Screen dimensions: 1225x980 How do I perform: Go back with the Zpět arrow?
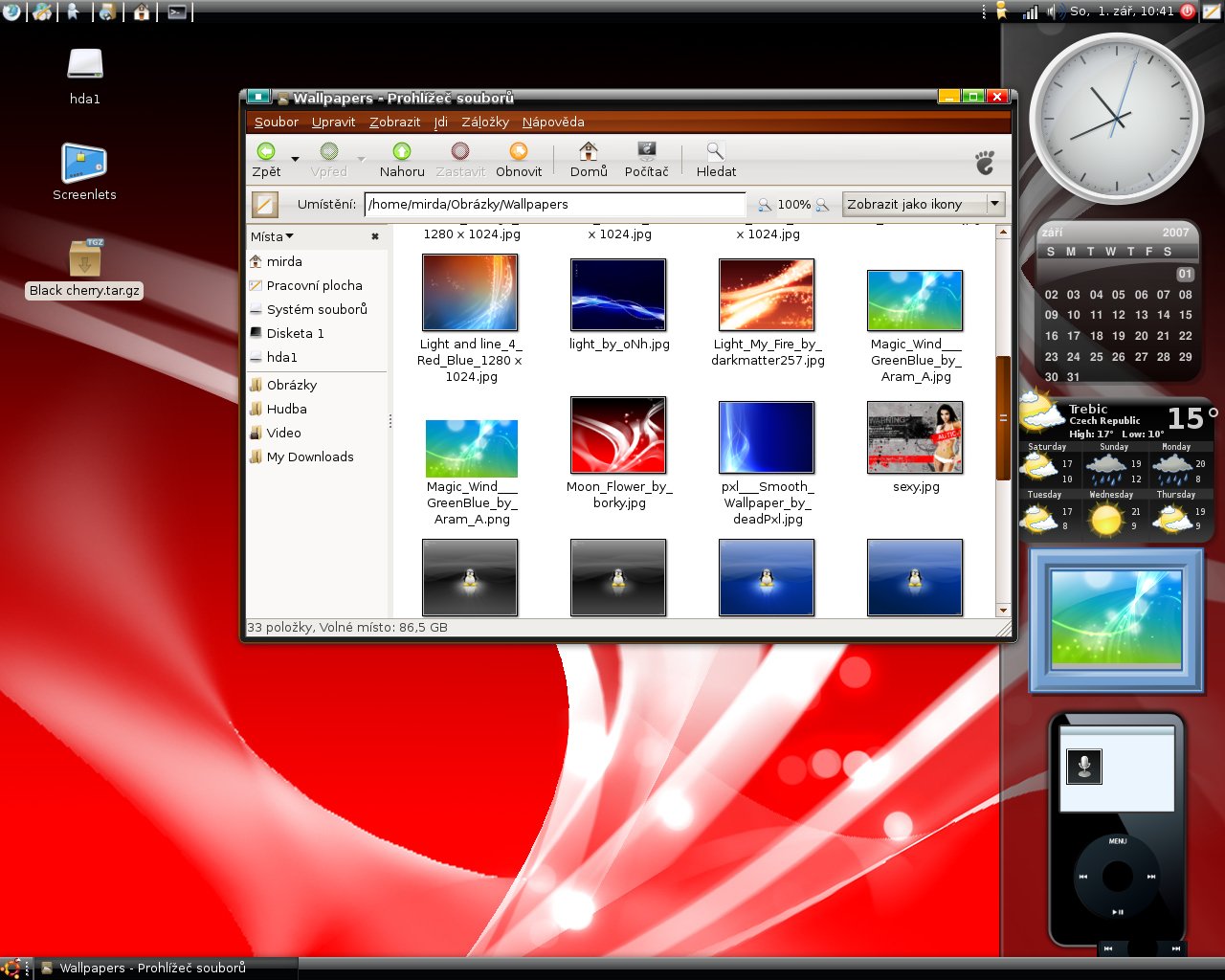tap(266, 159)
